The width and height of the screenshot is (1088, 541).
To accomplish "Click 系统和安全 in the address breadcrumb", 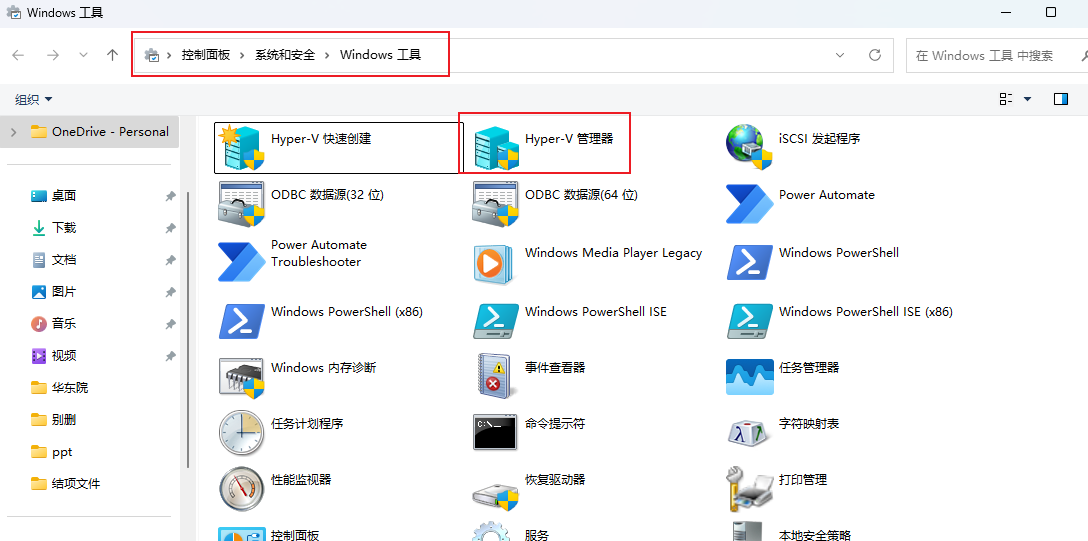I will point(284,55).
